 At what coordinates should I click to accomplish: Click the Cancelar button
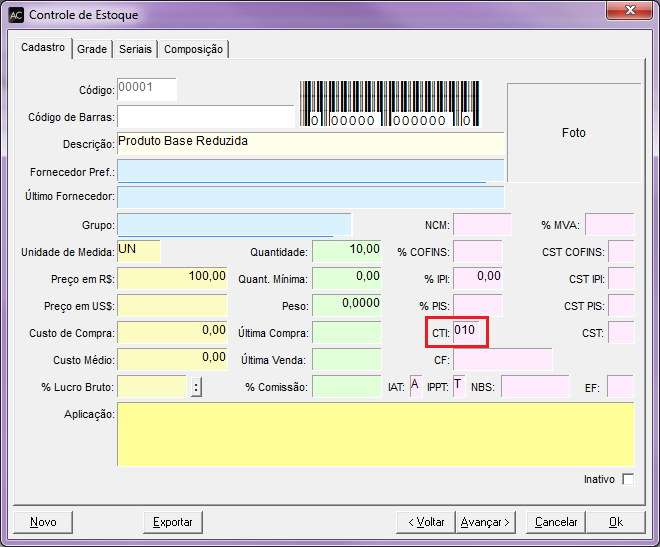pyautogui.click(x=556, y=522)
